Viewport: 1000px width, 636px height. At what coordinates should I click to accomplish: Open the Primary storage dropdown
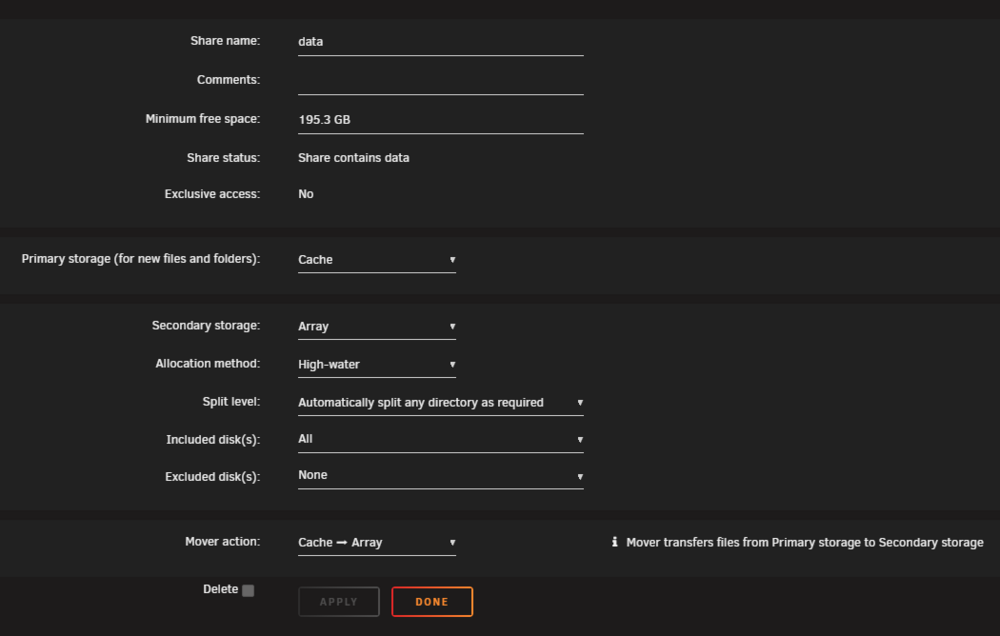[376, 260]
